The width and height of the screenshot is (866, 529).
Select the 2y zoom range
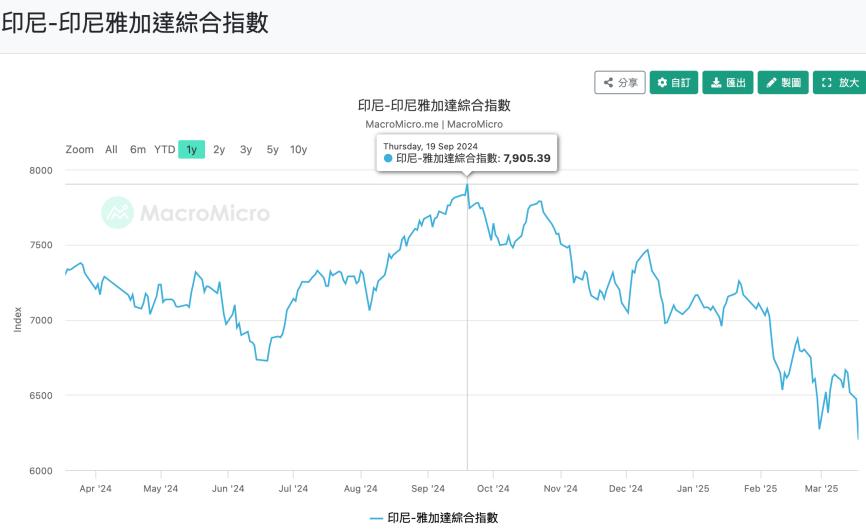click(x=219, y=150)
